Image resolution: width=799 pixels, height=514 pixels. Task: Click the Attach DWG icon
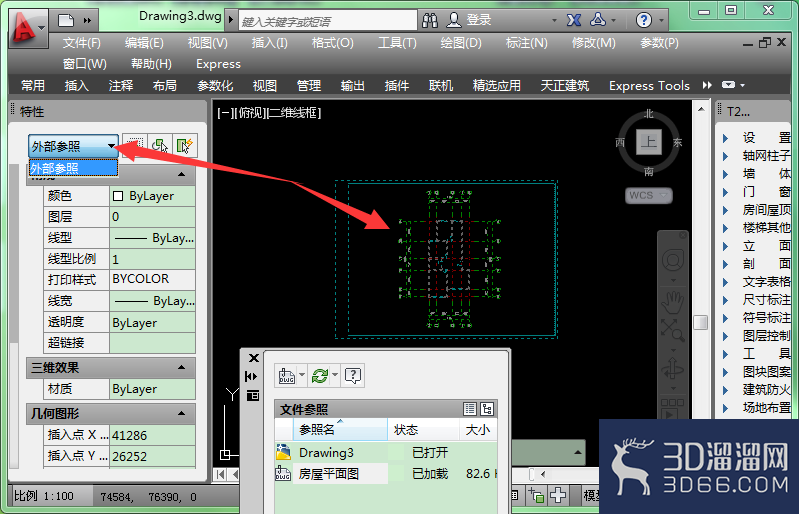click(x=287, y=376)
